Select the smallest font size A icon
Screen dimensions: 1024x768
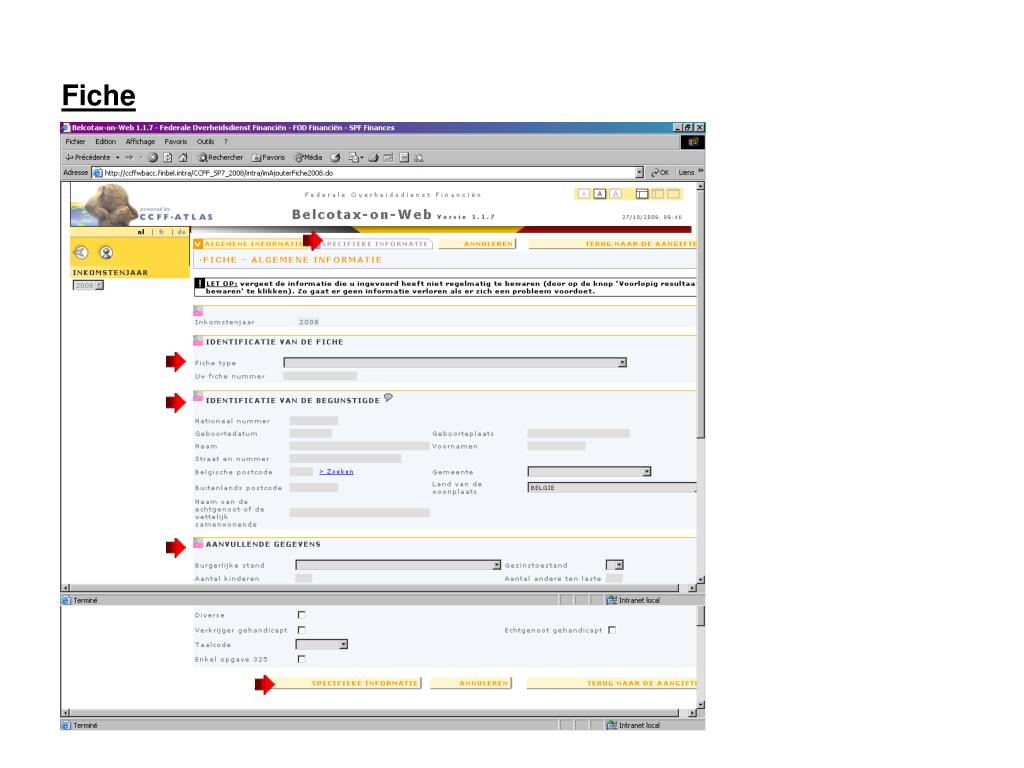(584, 194)
